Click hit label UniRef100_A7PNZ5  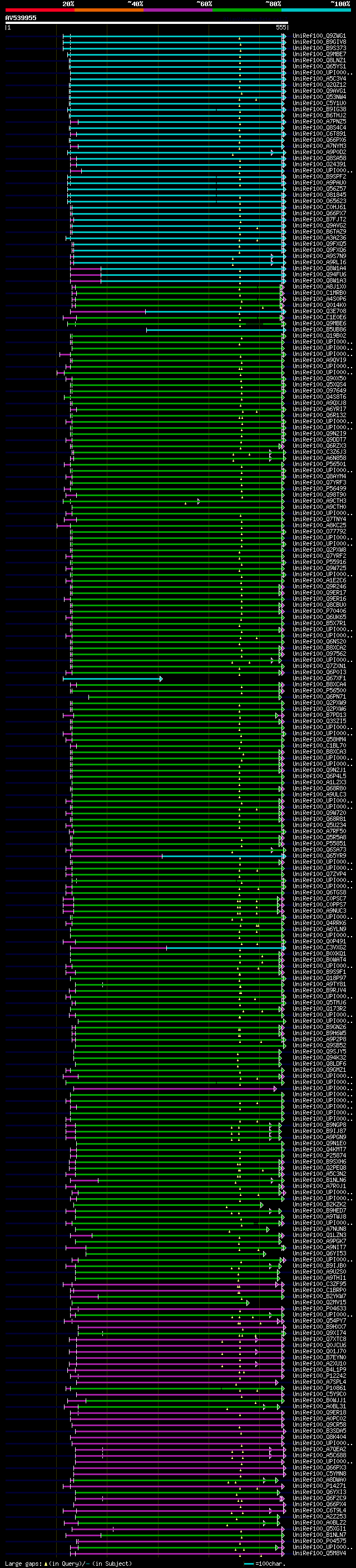pos(319,122)
